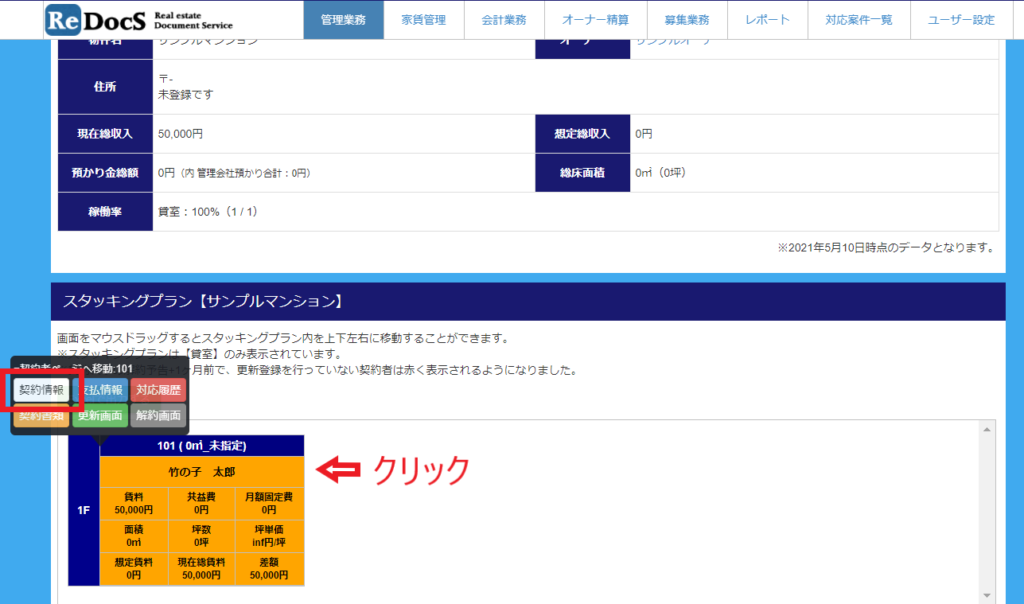Screen dimensions: 1024x604
Task: Select the オーナー精算 menu item
Action: pyautogui.click(x=595, y=20)
